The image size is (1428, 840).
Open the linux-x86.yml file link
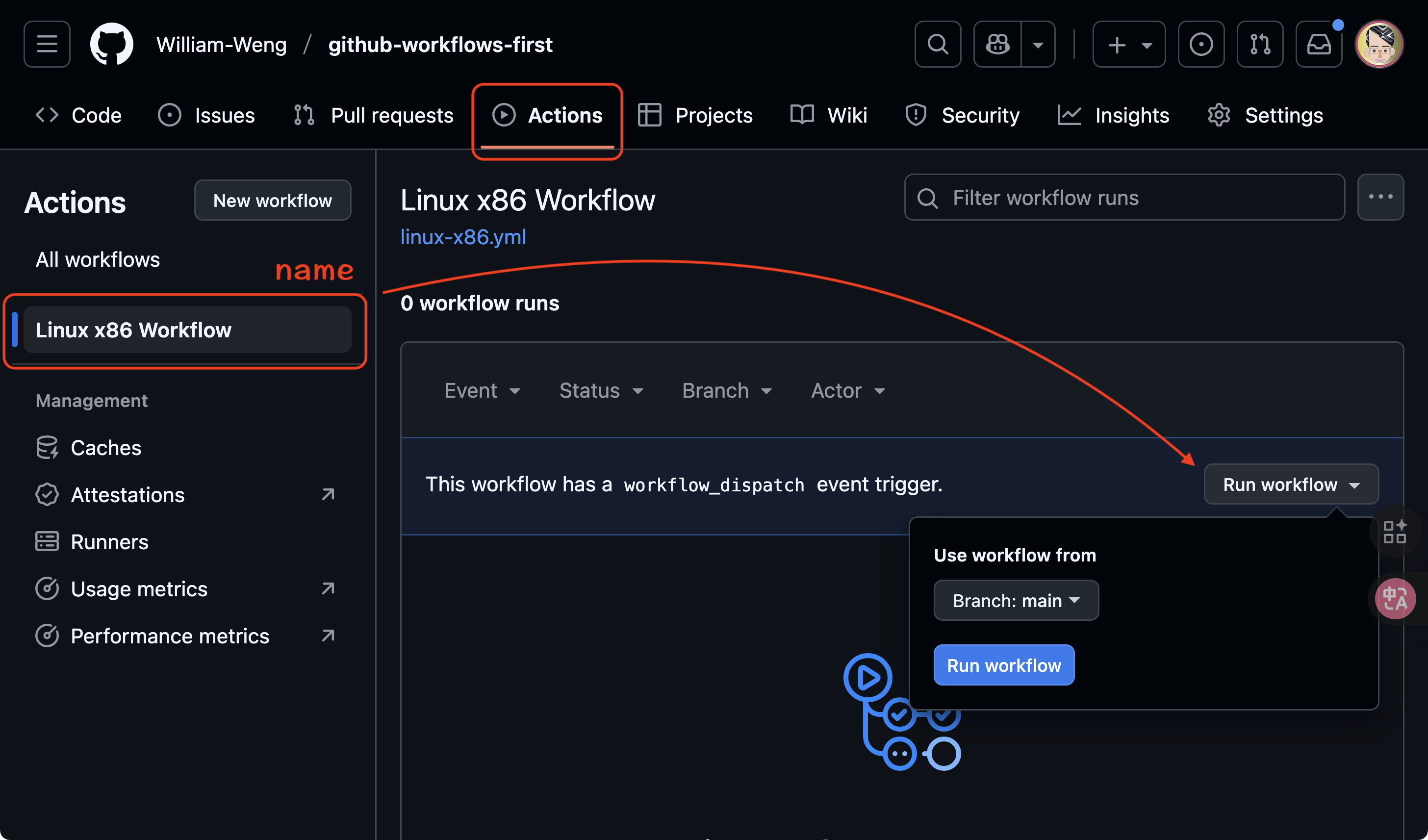(463, 237)
